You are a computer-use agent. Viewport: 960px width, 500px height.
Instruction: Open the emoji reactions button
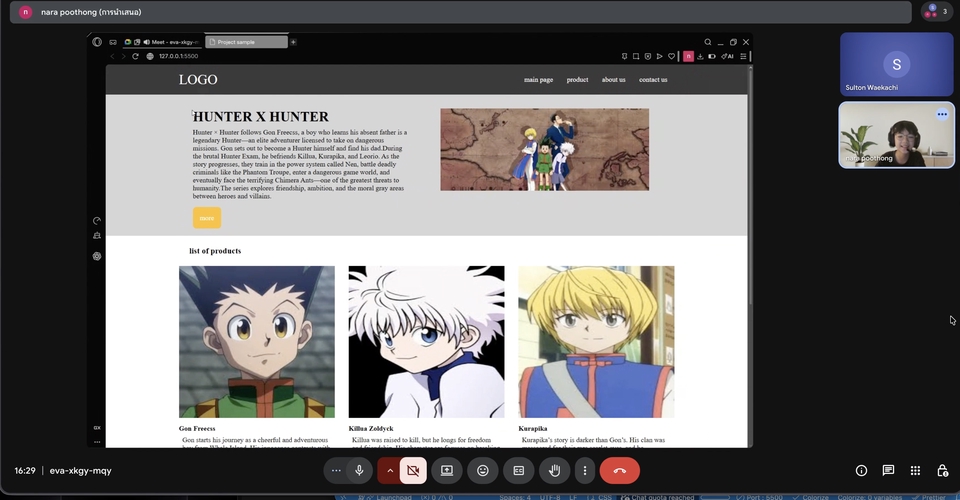click(483, 471)
